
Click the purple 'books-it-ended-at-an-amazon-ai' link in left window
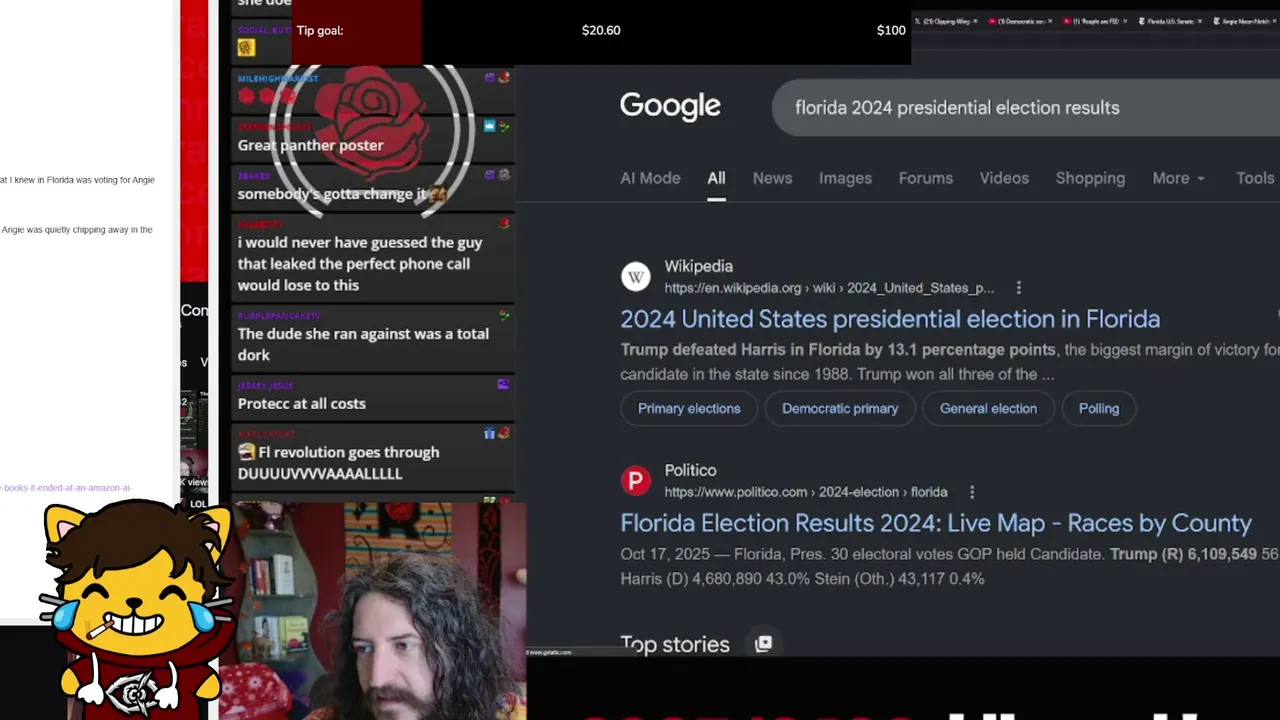click(66, 488)
